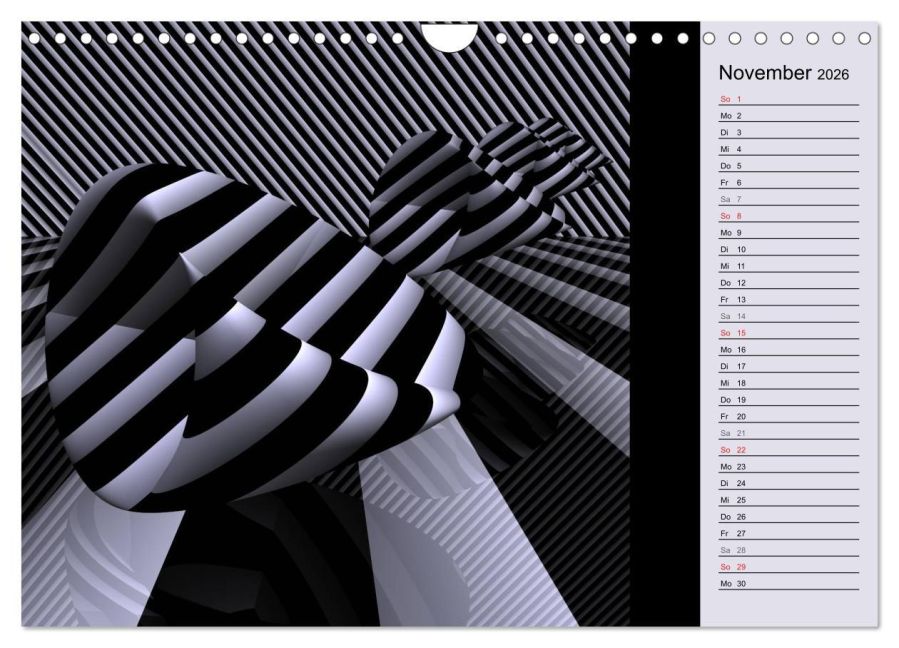899x648 pixels.
Task: Select the So 29 date row
Action: [x=789, y=567]
